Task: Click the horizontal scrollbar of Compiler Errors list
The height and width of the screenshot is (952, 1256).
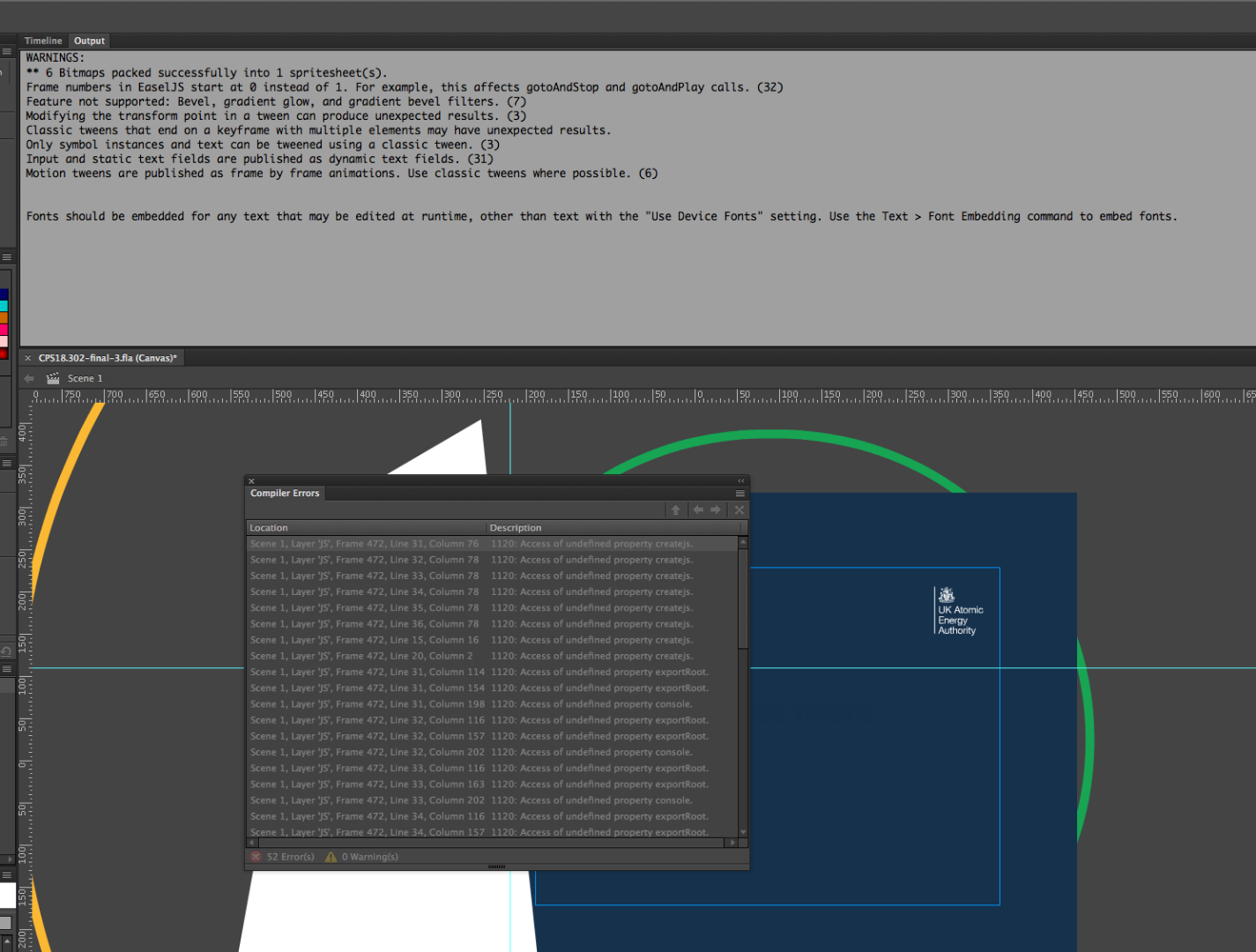Action: tap(490, 843)
